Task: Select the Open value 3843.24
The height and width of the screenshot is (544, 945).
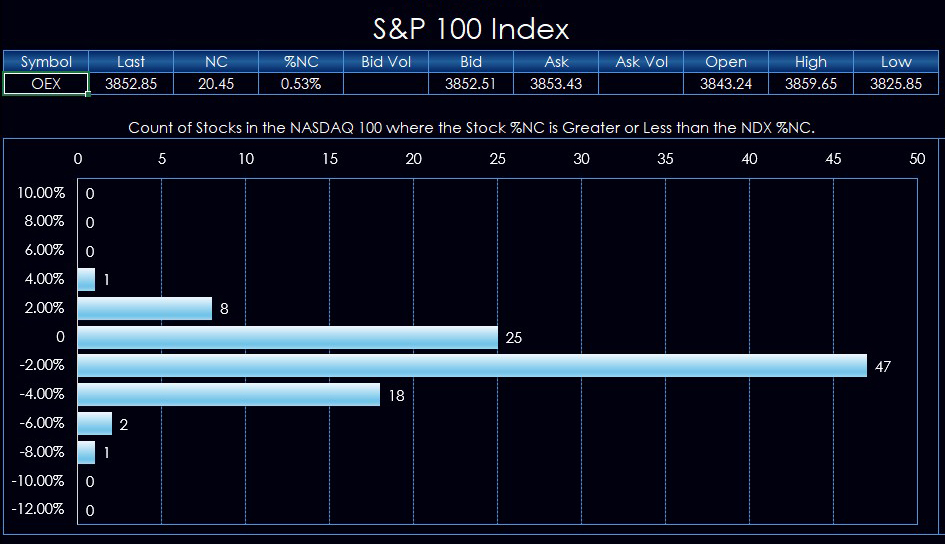Action: (726, 84)
